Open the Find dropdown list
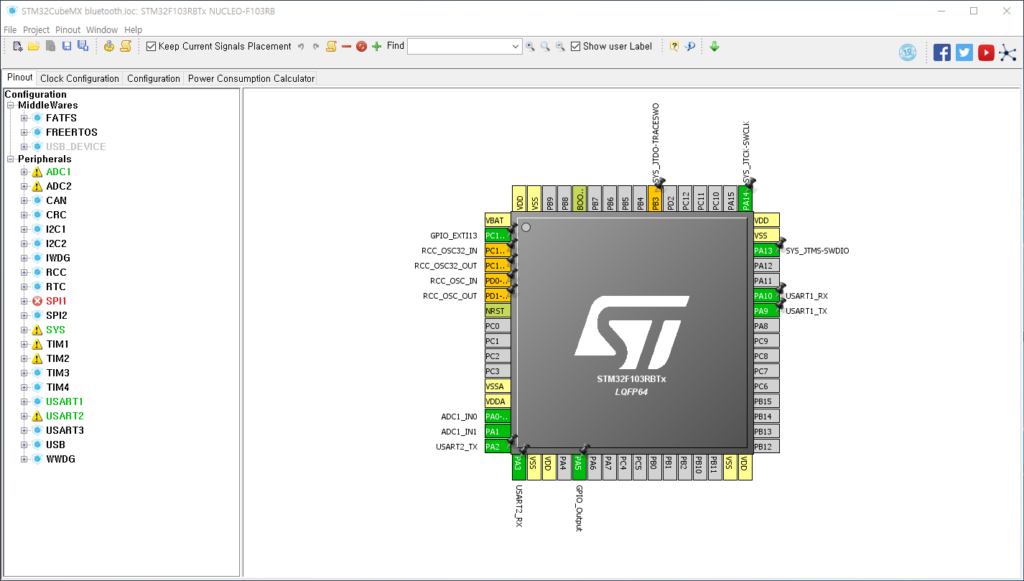 pyautogui.click(x=514, y=45)
